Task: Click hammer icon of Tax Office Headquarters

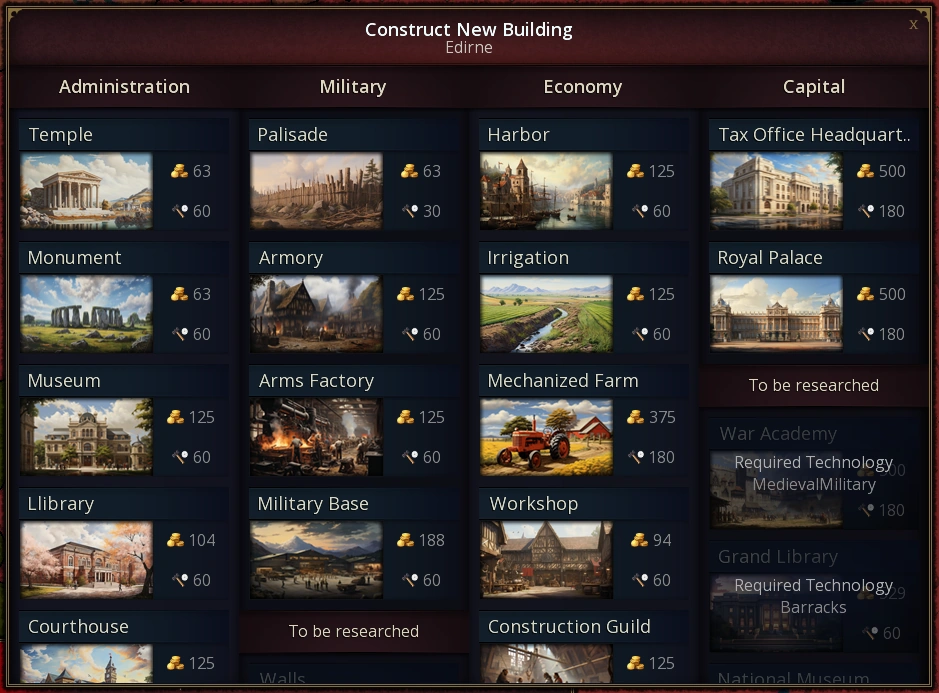Action: pos(866,211)
